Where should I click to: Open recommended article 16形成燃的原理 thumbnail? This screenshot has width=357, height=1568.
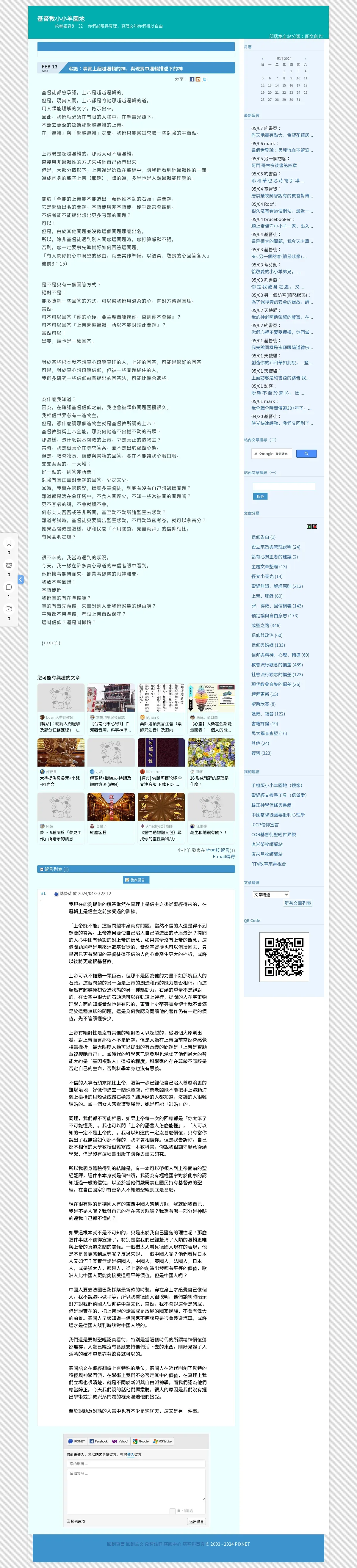coord(211,752)
